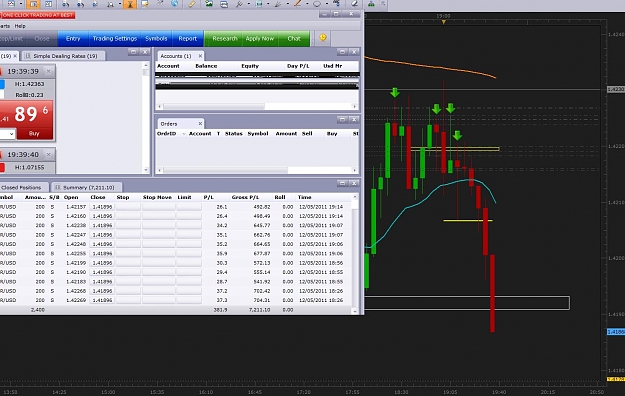Click the Limit column header
This screenshot has height=396, width=625.
point(185,197)
